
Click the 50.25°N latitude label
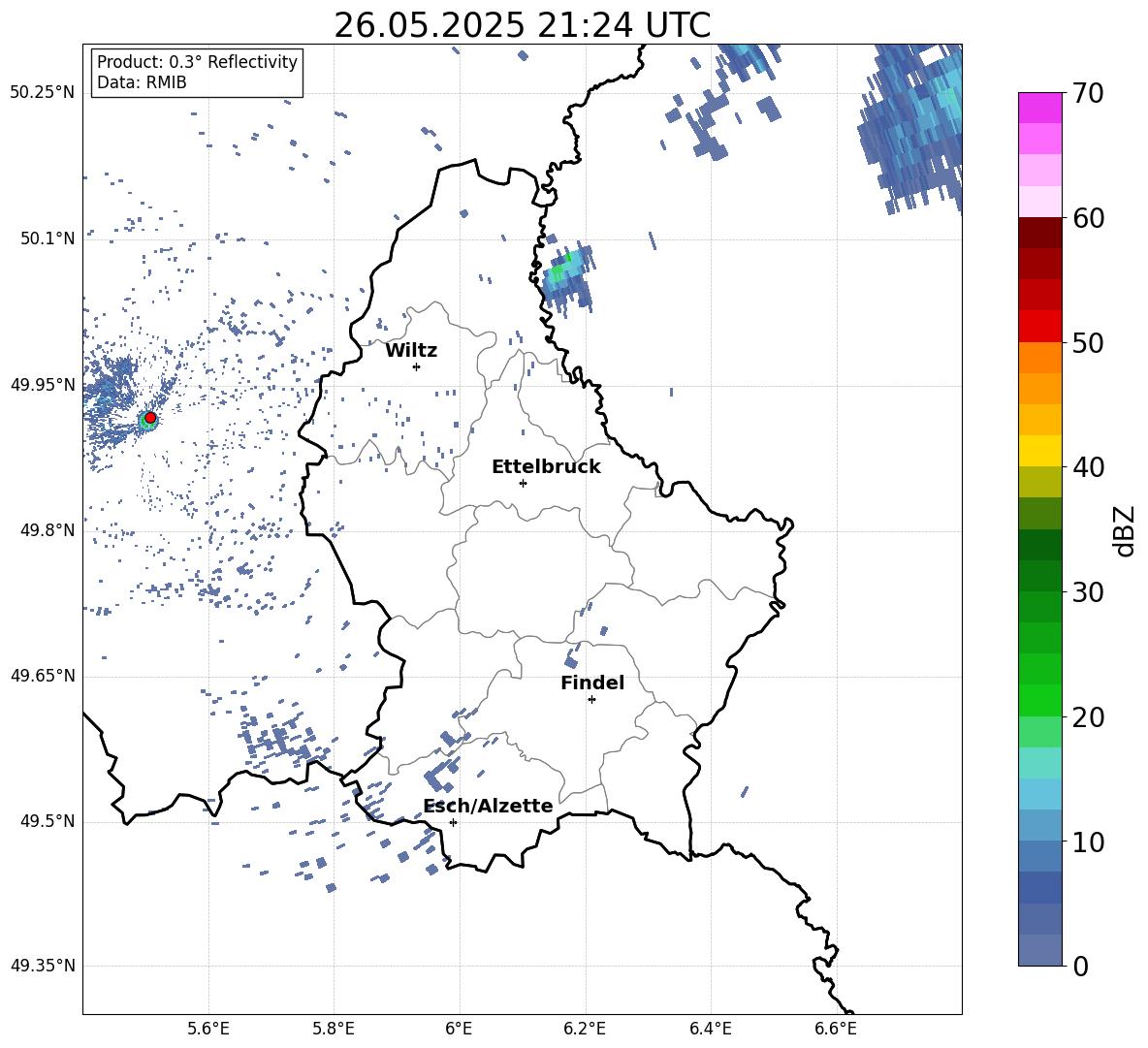coord(44,93)
